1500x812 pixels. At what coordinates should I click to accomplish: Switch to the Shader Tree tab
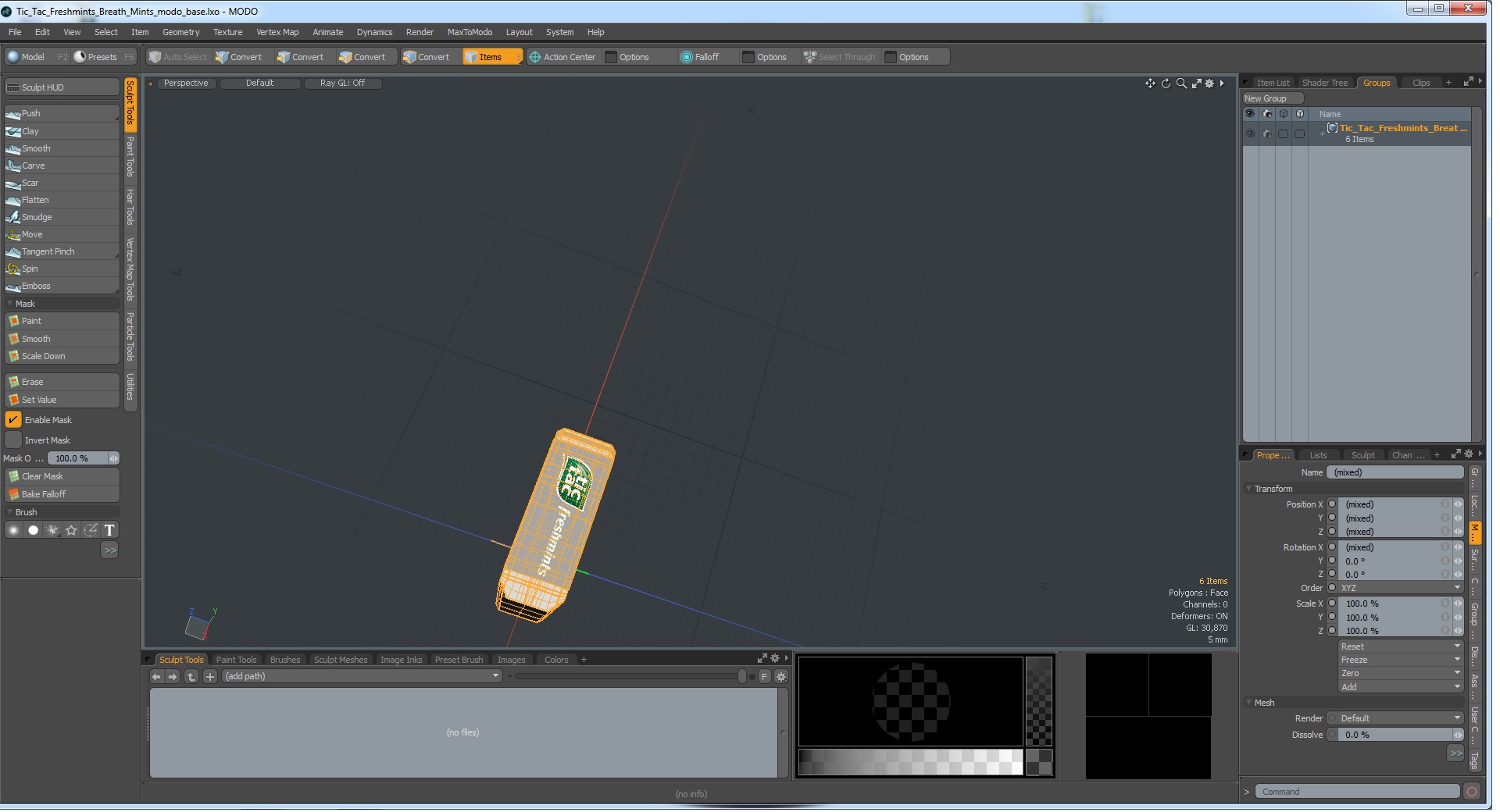point(1324,84)
